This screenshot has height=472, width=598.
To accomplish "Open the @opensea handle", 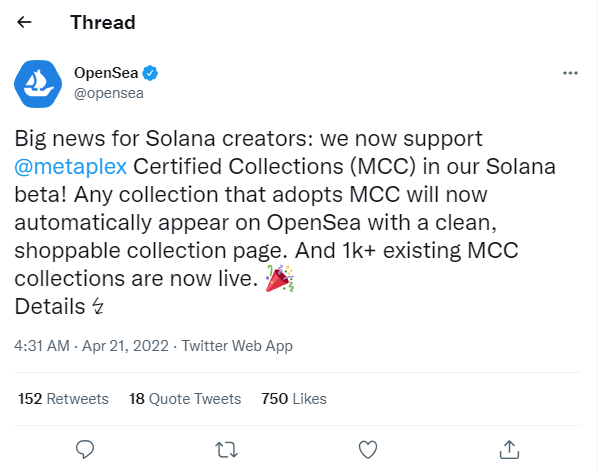I will [x=109, y=93].
